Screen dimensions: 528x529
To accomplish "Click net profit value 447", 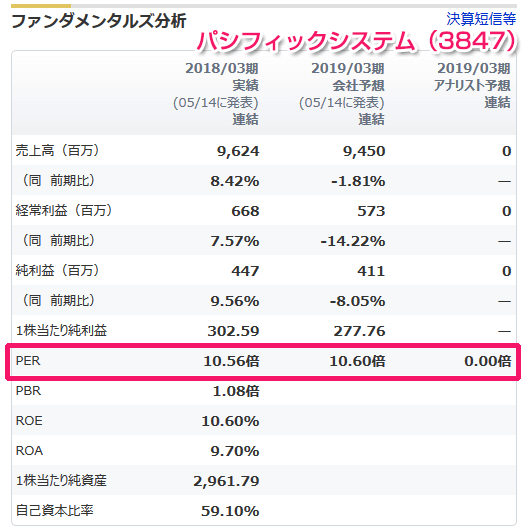I will (x=245, y=271).
